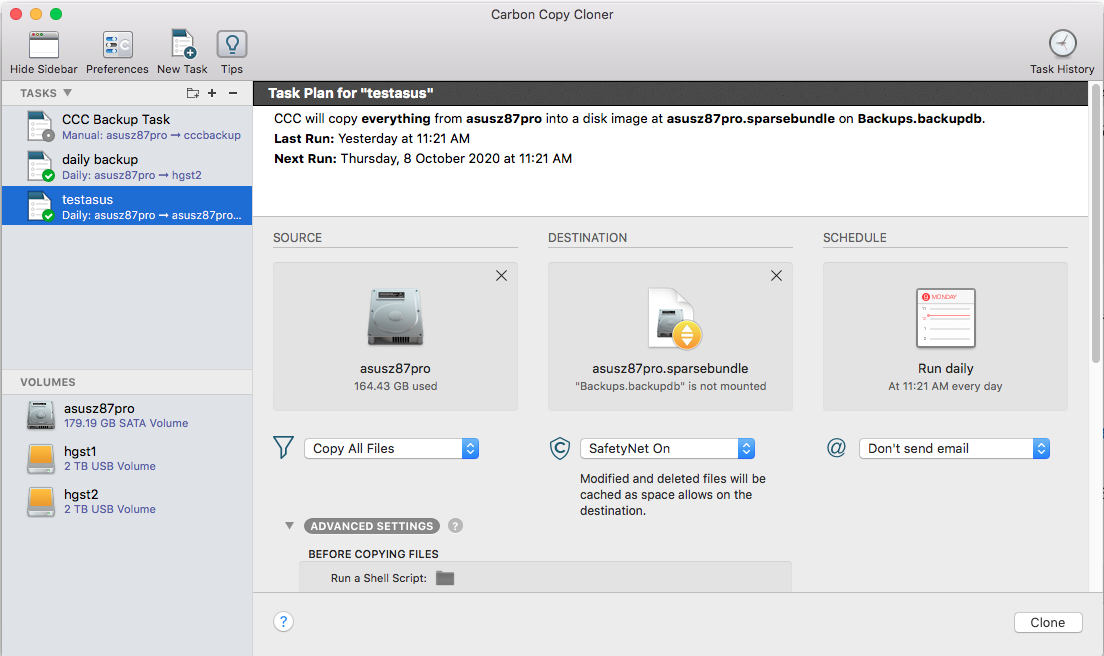This screenshot has height=656, width=1104.
Task: Select hgst2 volume in sidebar
Action: (x=127, y=501)
